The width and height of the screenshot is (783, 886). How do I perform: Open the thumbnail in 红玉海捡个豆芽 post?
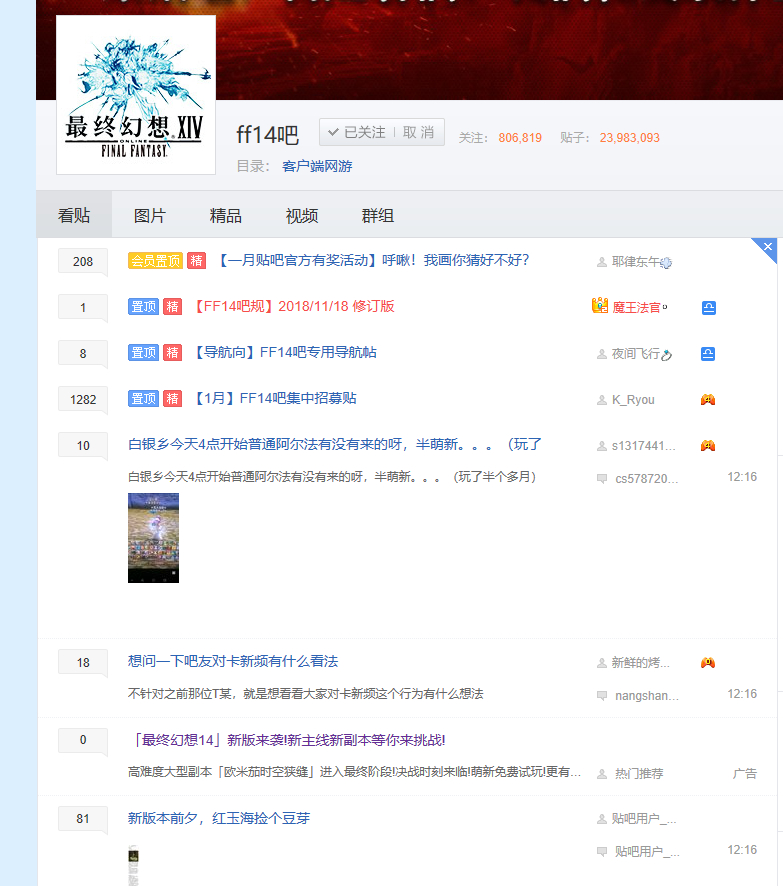click(133, 865)
